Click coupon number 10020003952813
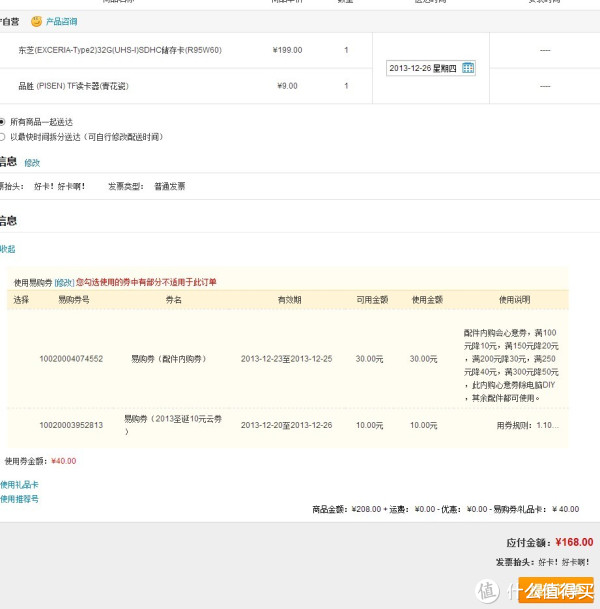 coord(71,425)
